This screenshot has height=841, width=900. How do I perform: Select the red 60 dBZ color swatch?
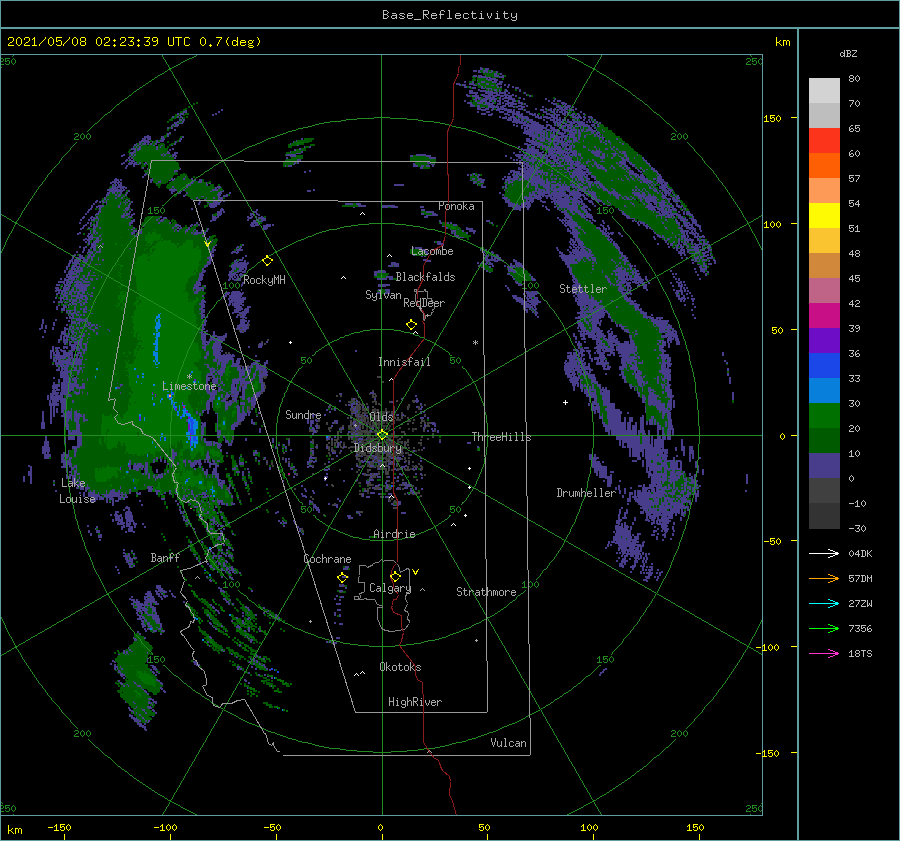tap(824, 141)
